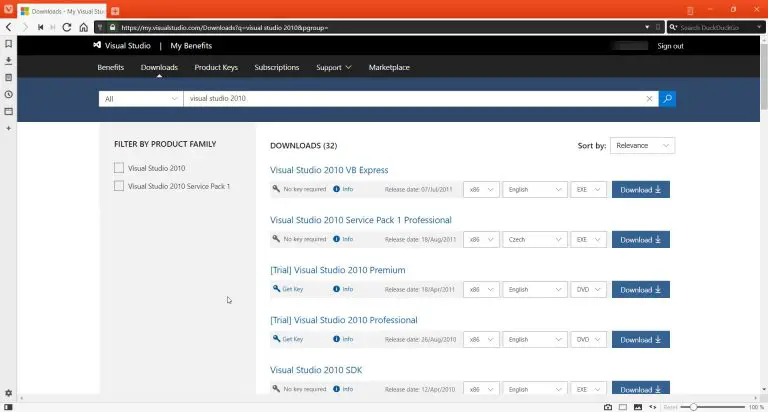Open the window side panel
The height and width of the screenshot is (412, 768).
[8, 111]
